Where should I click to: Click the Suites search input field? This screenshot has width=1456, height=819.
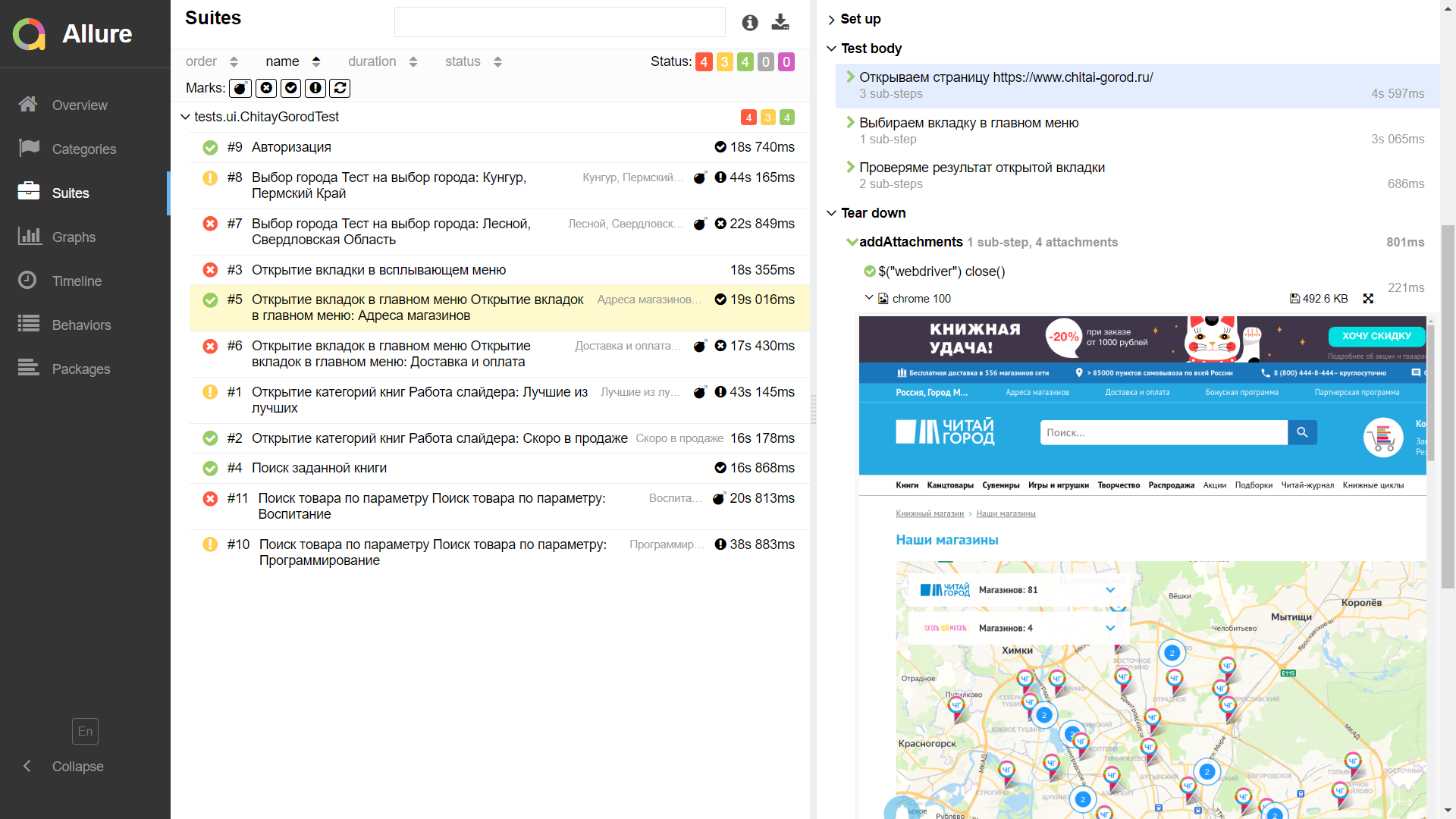(560, 22)
